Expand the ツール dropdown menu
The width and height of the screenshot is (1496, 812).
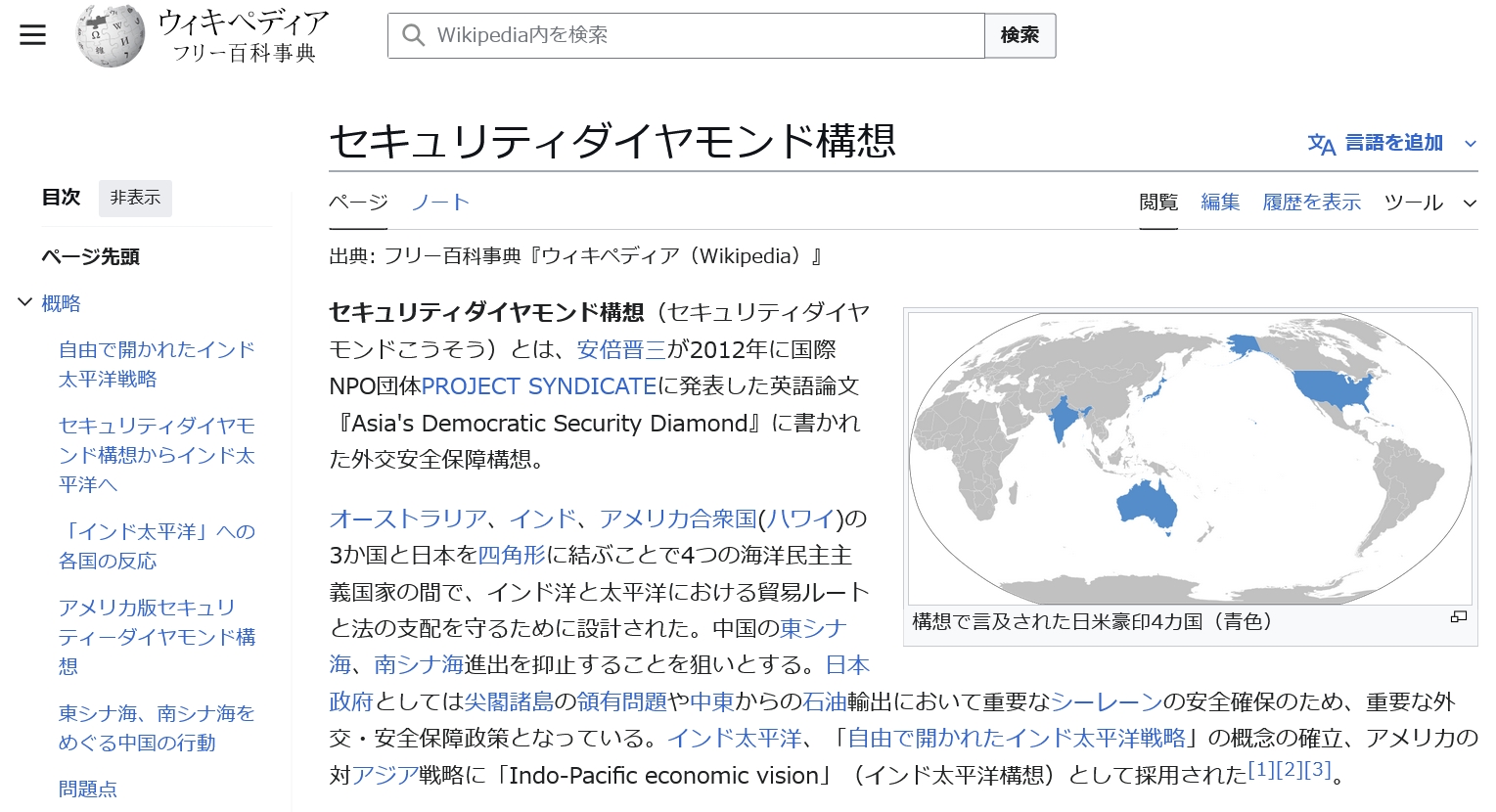coord(1469,203)
